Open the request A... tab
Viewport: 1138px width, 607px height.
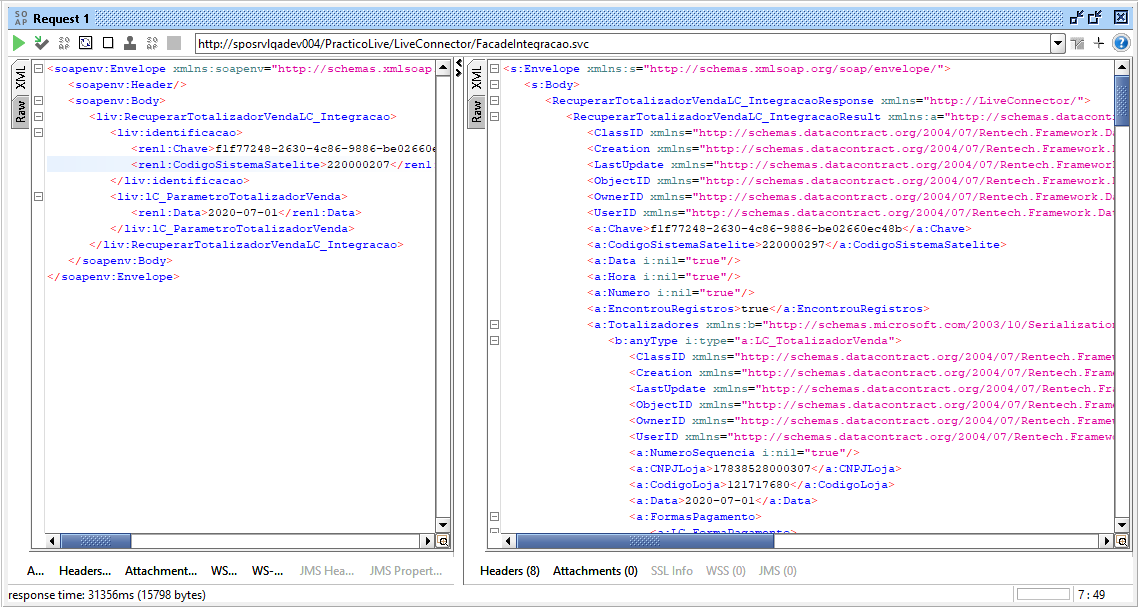click(x=36, y=571)
